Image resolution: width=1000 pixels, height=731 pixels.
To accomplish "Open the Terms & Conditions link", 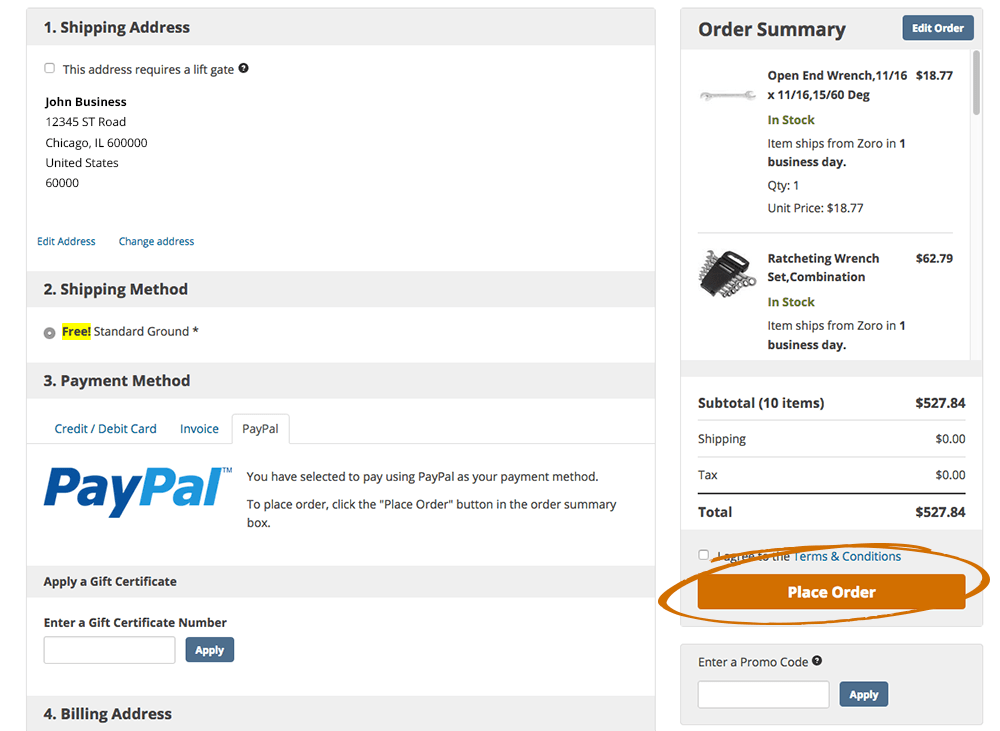I will pos(847,556).
